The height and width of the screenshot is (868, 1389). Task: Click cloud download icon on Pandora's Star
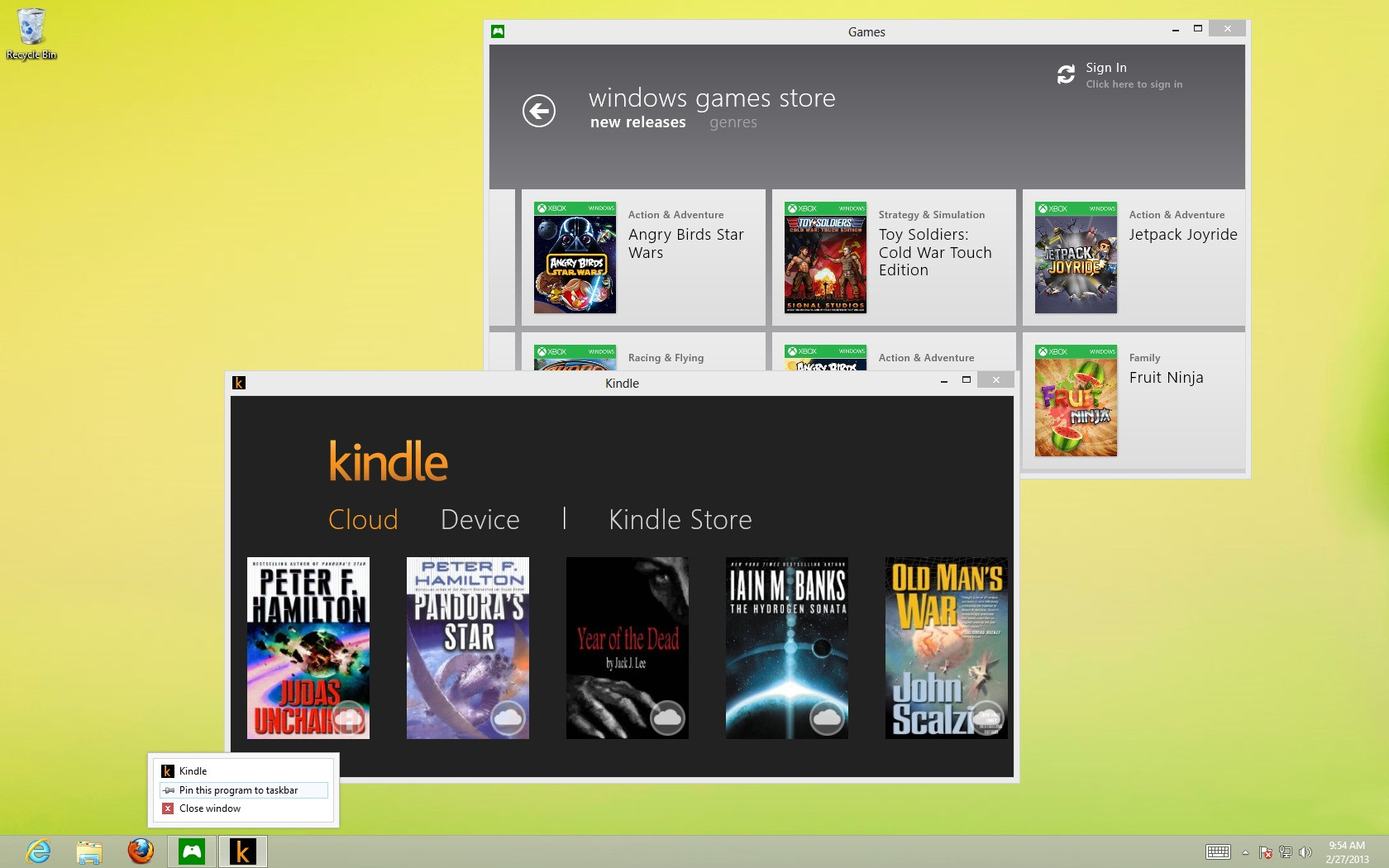pyautogui.click(x=508, y=718)
